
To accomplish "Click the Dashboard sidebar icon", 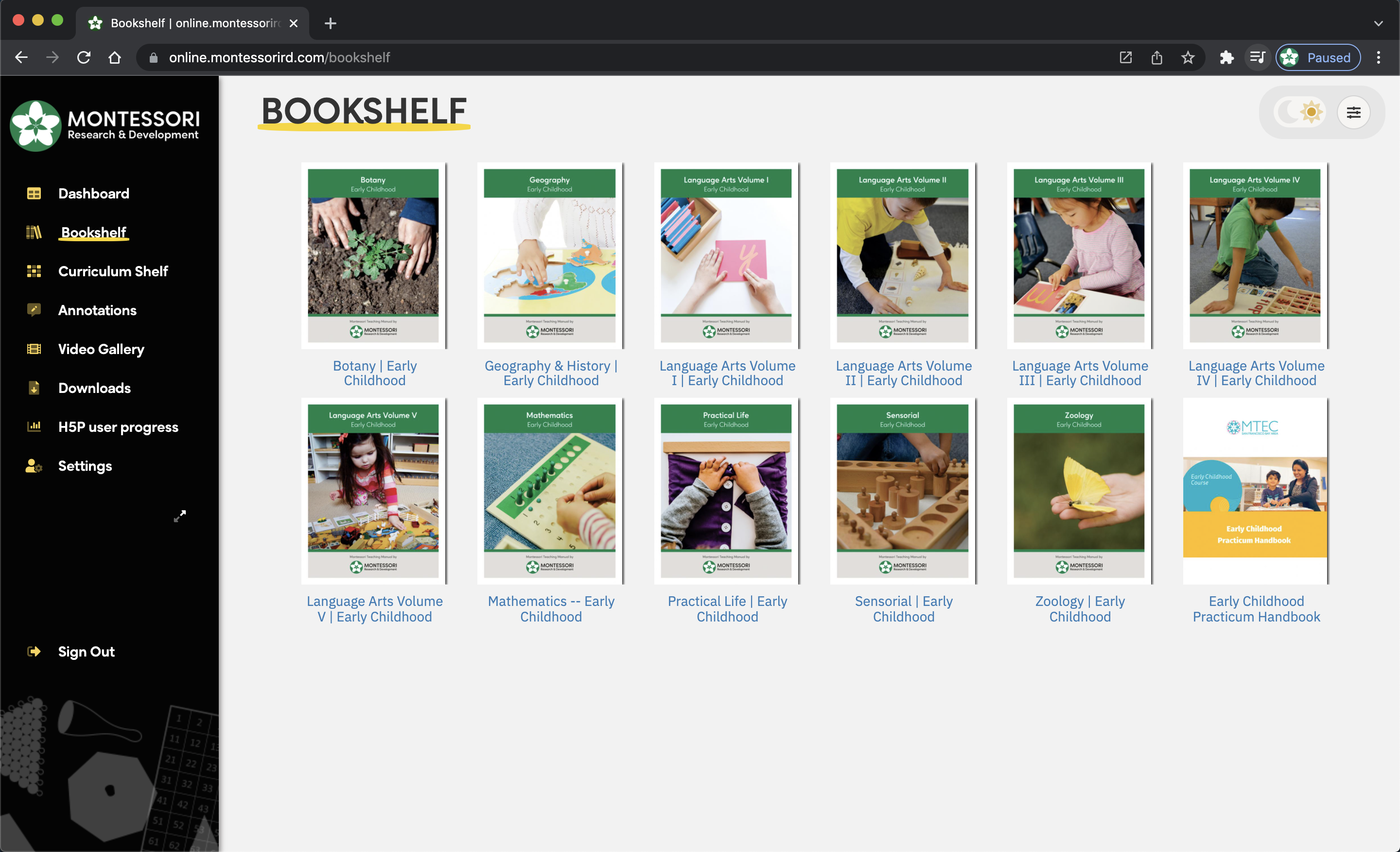I will tap(34, 193).
